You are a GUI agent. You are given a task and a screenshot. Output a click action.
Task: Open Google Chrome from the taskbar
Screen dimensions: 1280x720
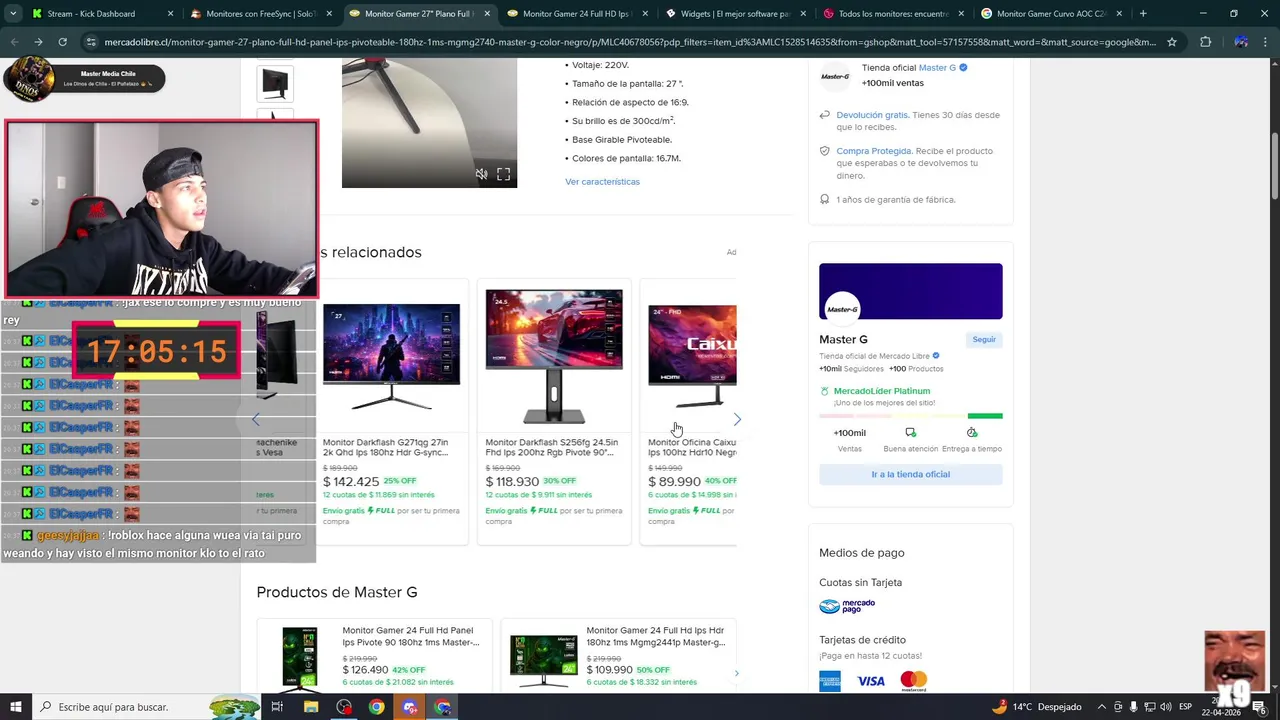click(x=376, y=707)
